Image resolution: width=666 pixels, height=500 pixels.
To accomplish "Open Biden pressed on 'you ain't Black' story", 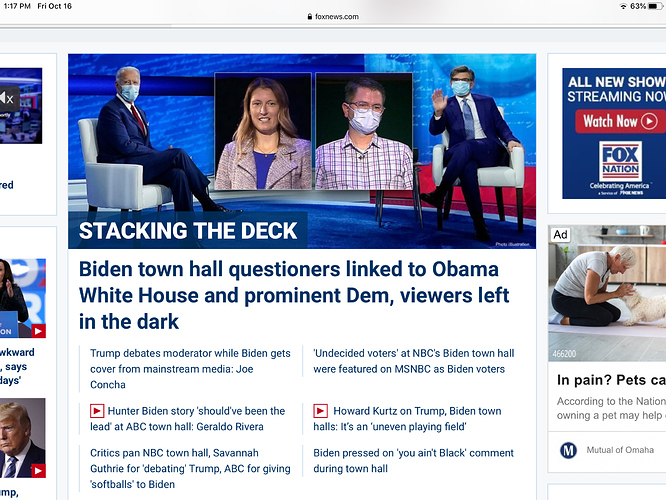I will pyautogui.click(x=414, y=460).
